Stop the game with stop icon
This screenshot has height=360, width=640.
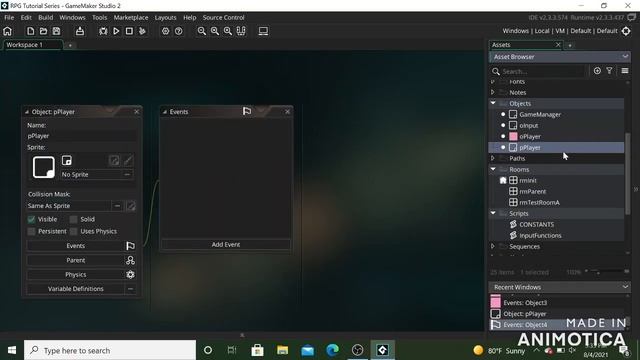[129, 31]
